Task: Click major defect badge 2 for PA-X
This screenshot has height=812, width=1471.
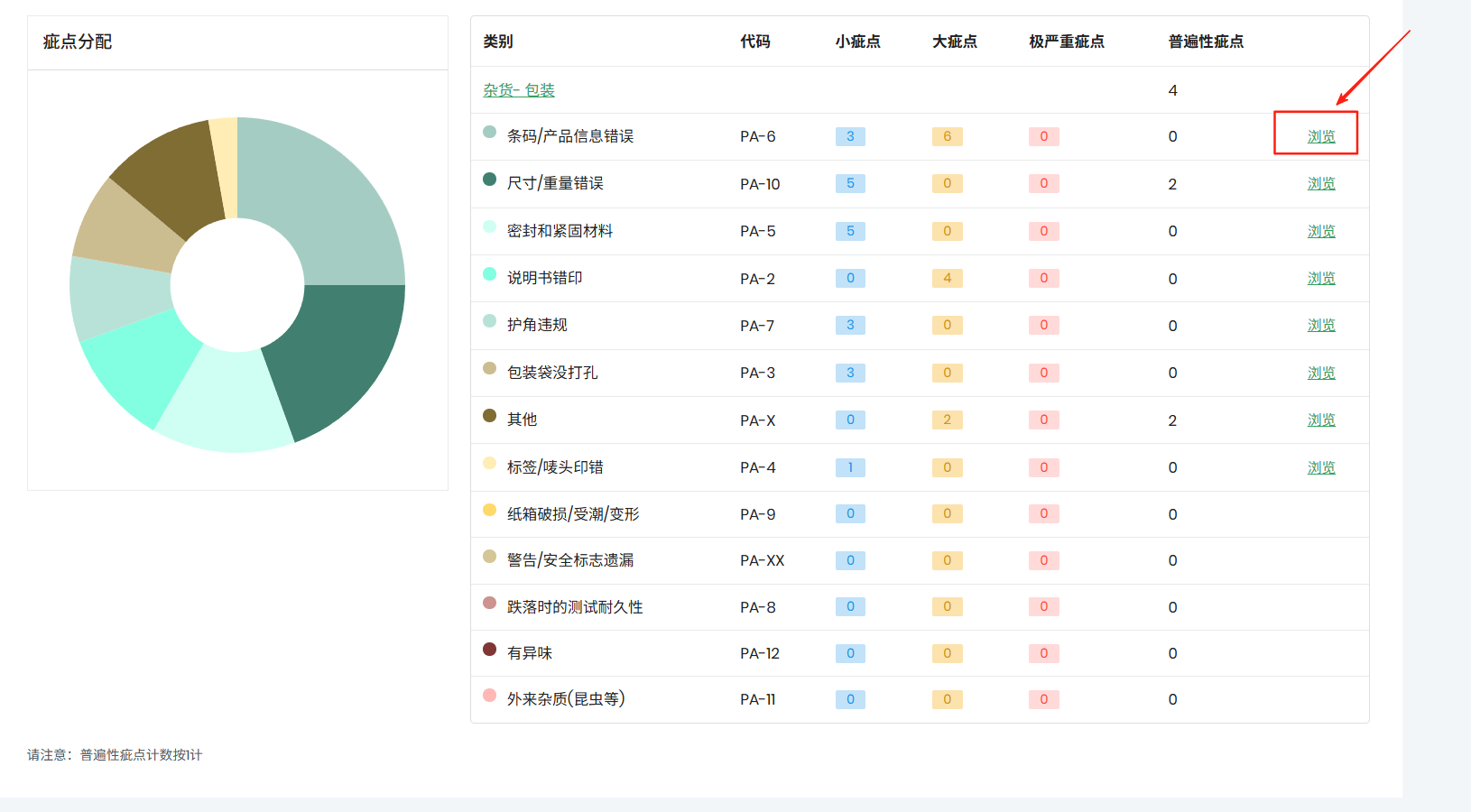Action: [x=948, y=420]
